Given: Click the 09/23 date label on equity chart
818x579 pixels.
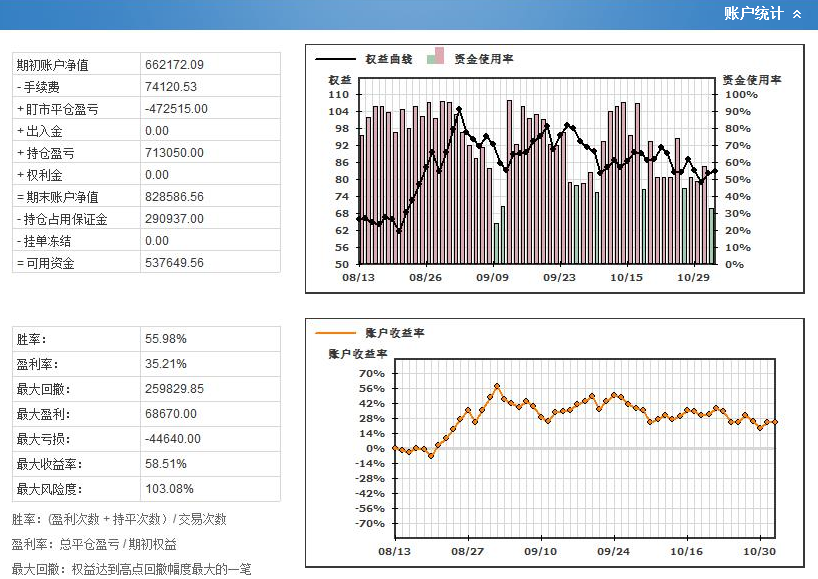Looking at the screenshot, I should pos(559,276).
